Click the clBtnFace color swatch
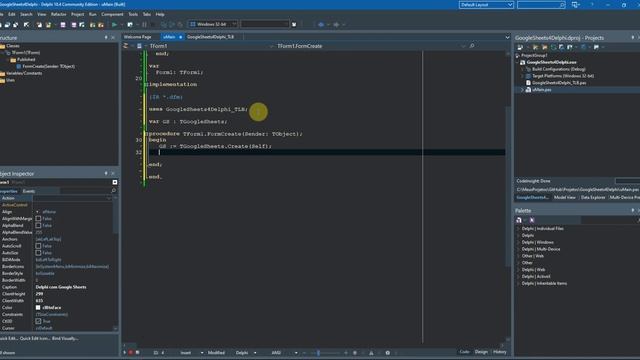 coord(38,307)
